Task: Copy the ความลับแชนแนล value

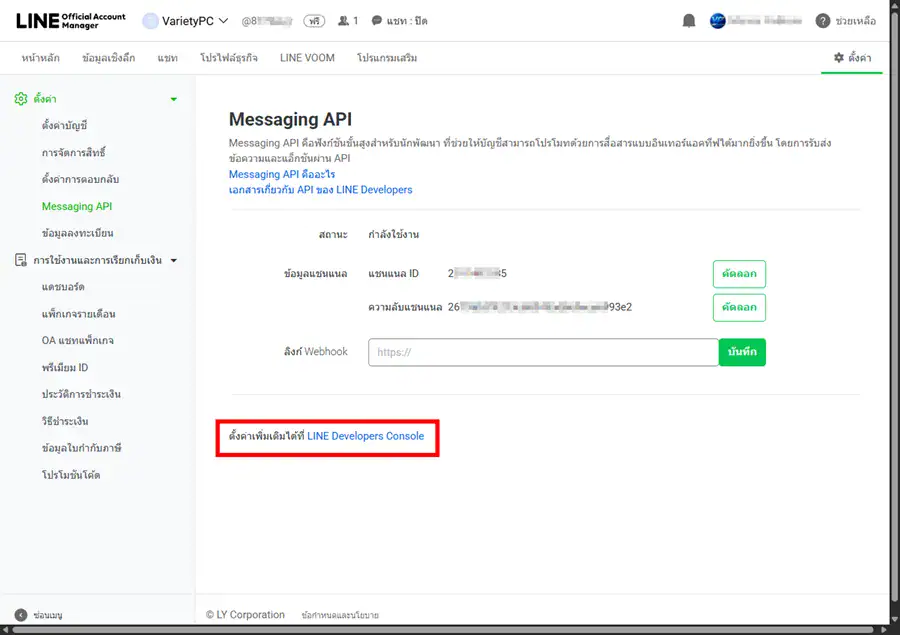Action: pos(739,307)
